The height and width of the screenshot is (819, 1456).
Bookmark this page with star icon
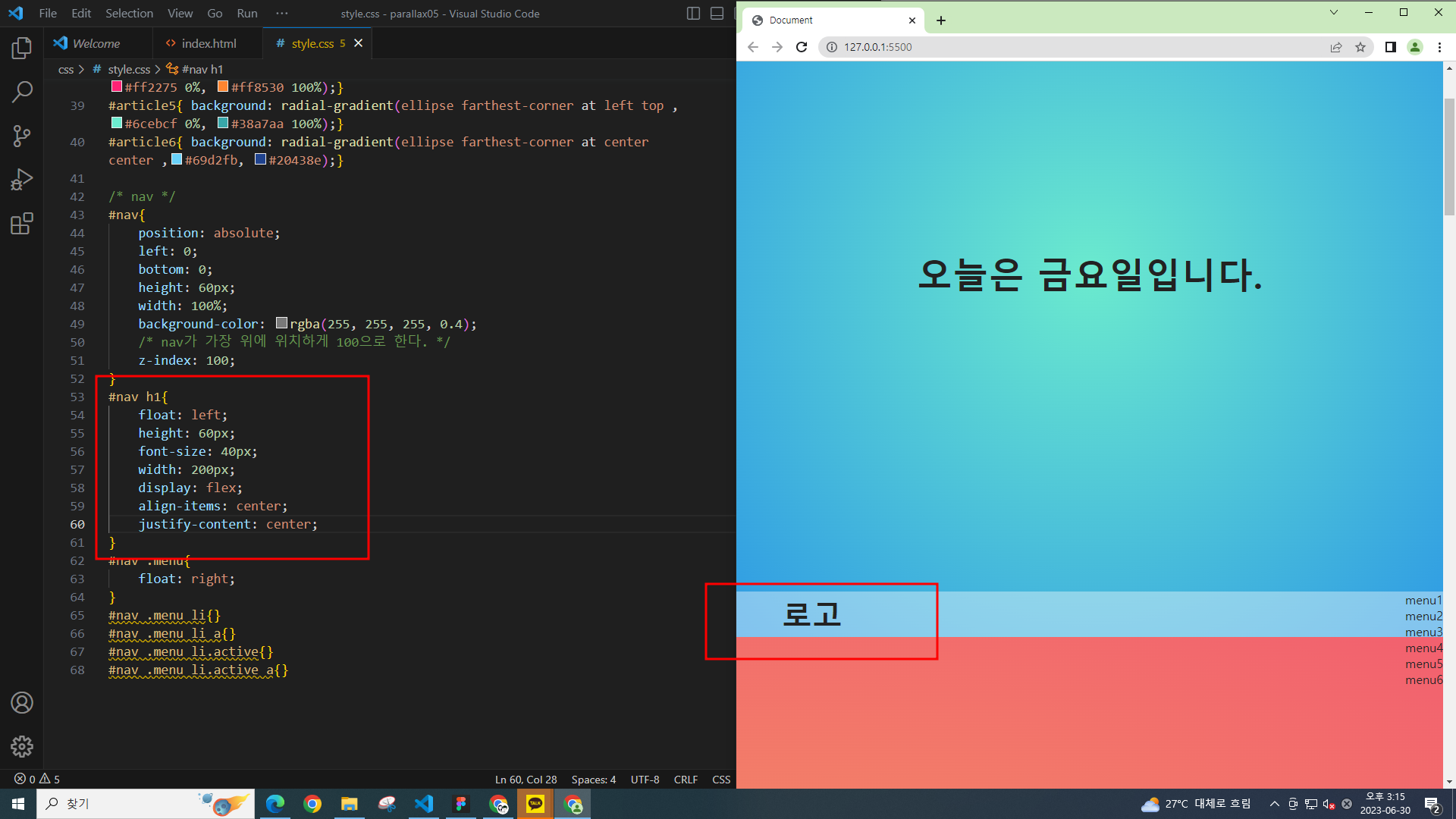pyautogui.click(x=1360, y=47)
